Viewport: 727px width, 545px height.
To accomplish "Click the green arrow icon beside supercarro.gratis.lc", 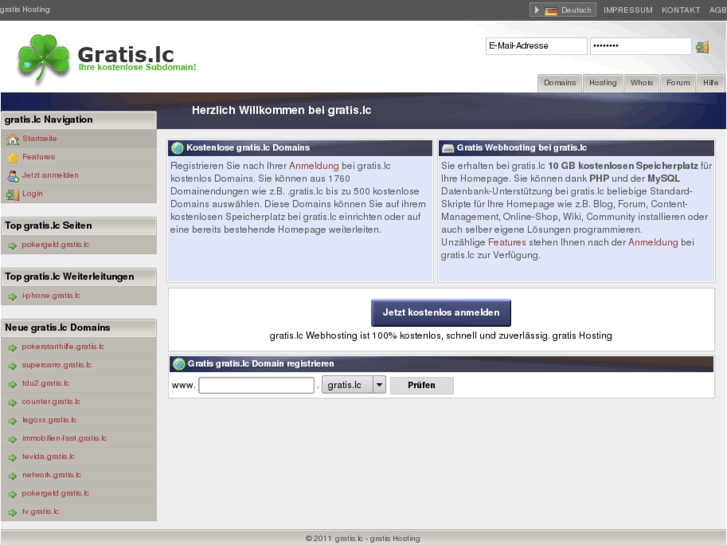I will click(x=13, y=365).
